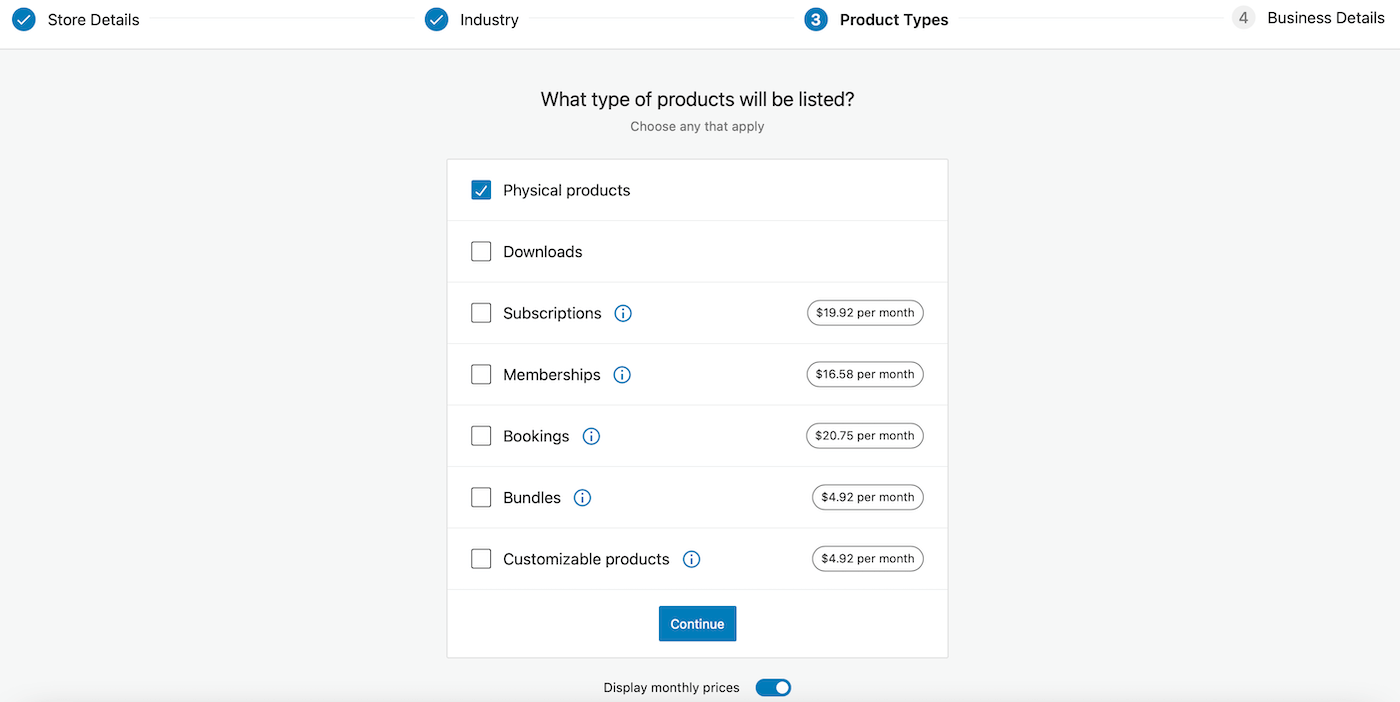Check the Downloads checkbox
Viewport: 1400px width, 702px height.
point(481,251)
